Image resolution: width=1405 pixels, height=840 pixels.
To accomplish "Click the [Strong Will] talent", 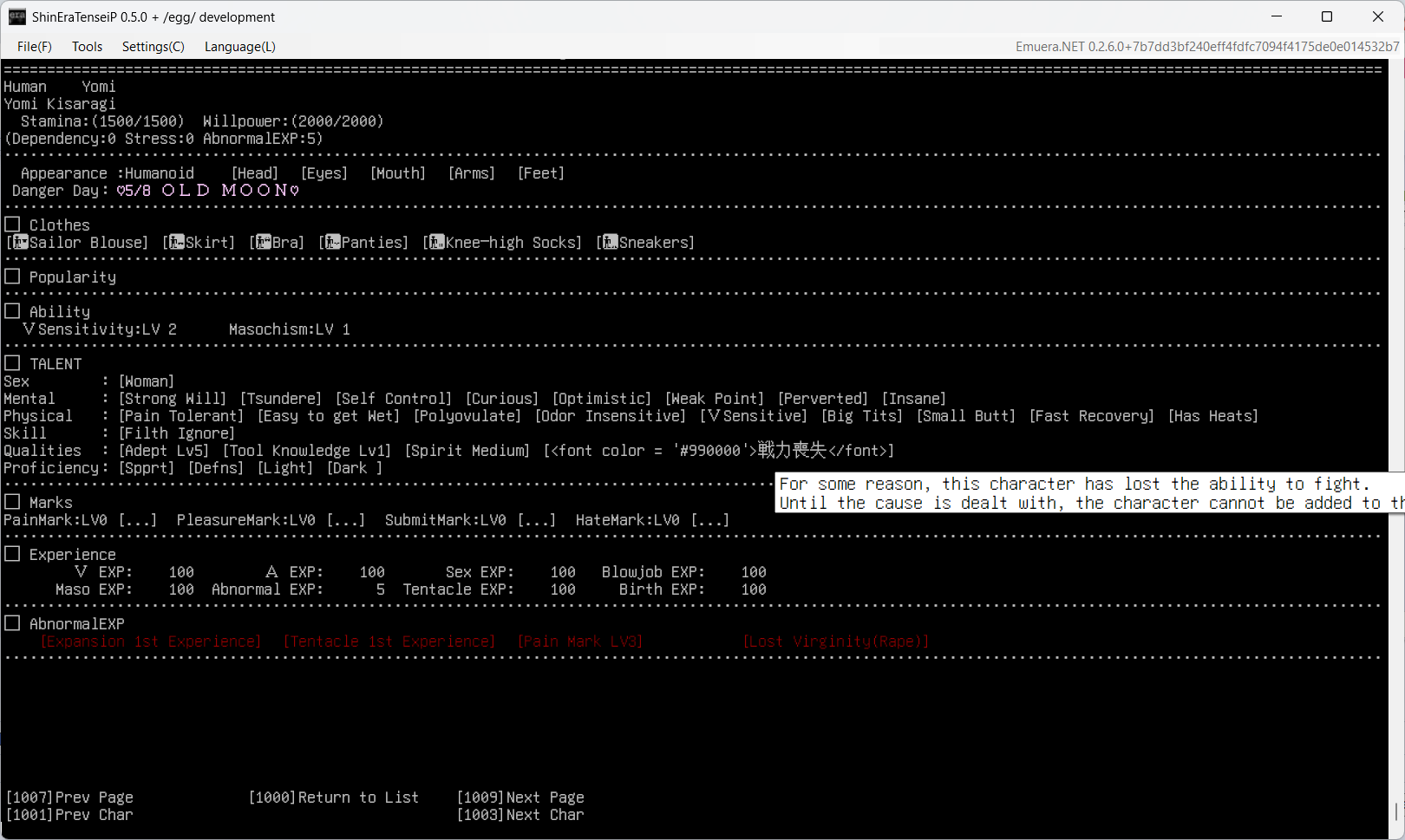I will 173,399.
